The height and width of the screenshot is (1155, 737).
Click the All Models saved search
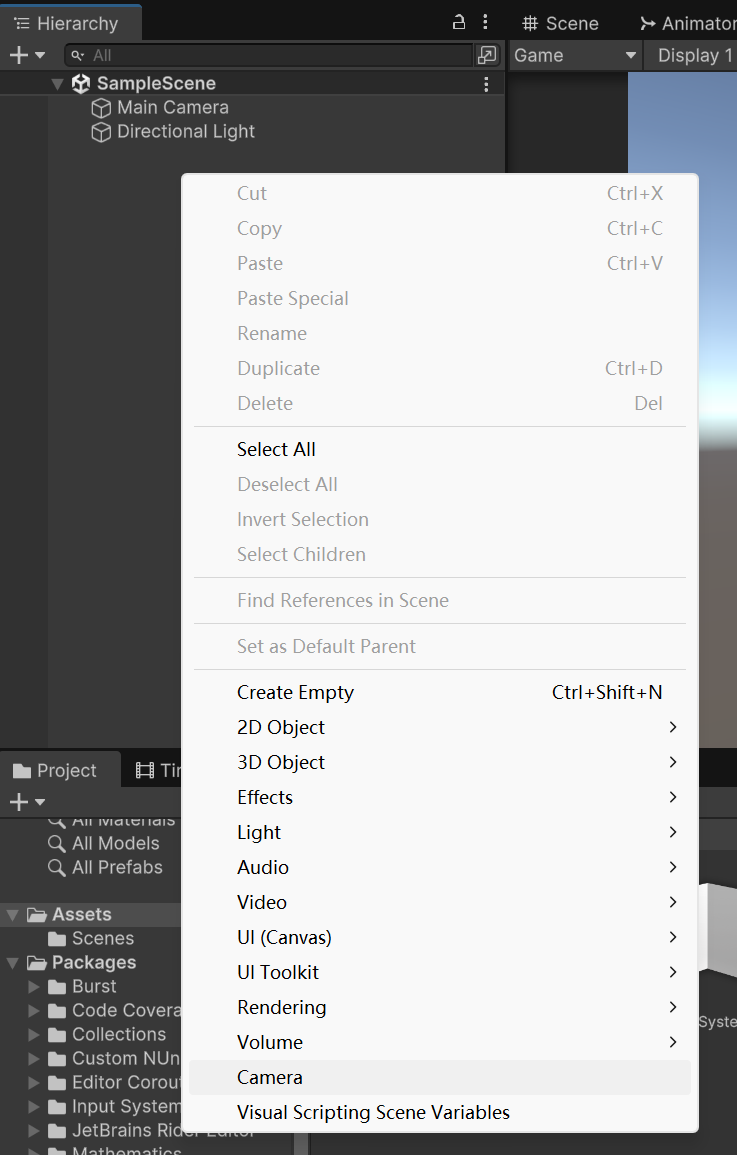tap(115, 843)
